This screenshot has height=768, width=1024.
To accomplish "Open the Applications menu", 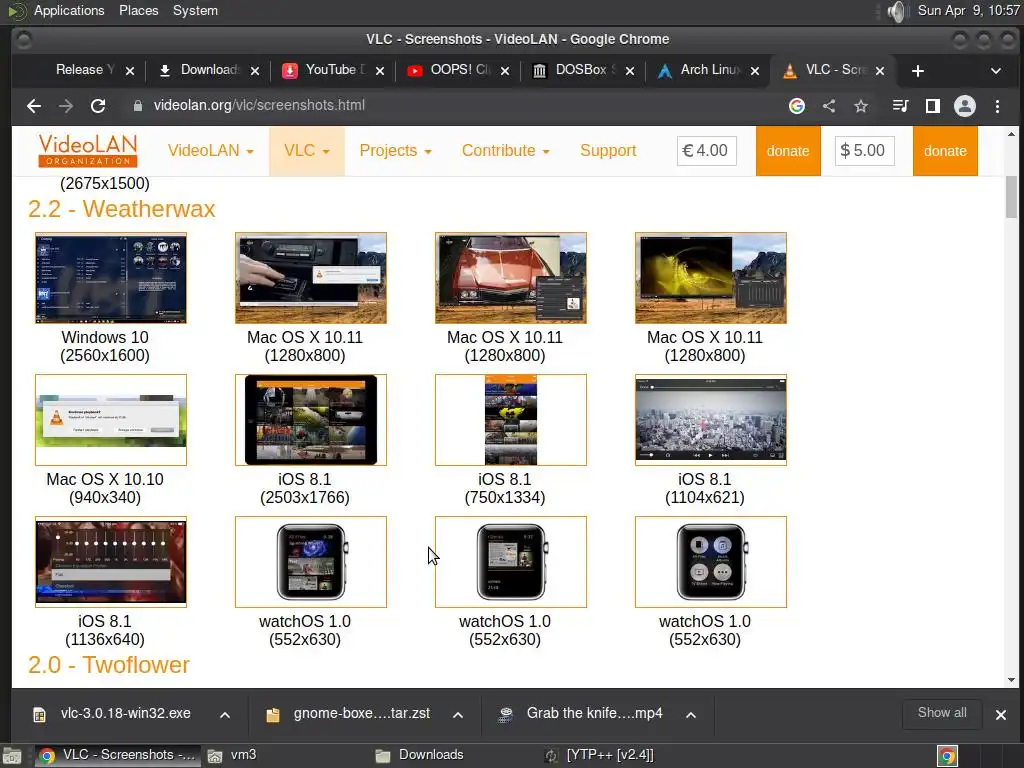I will pos(69,10).
